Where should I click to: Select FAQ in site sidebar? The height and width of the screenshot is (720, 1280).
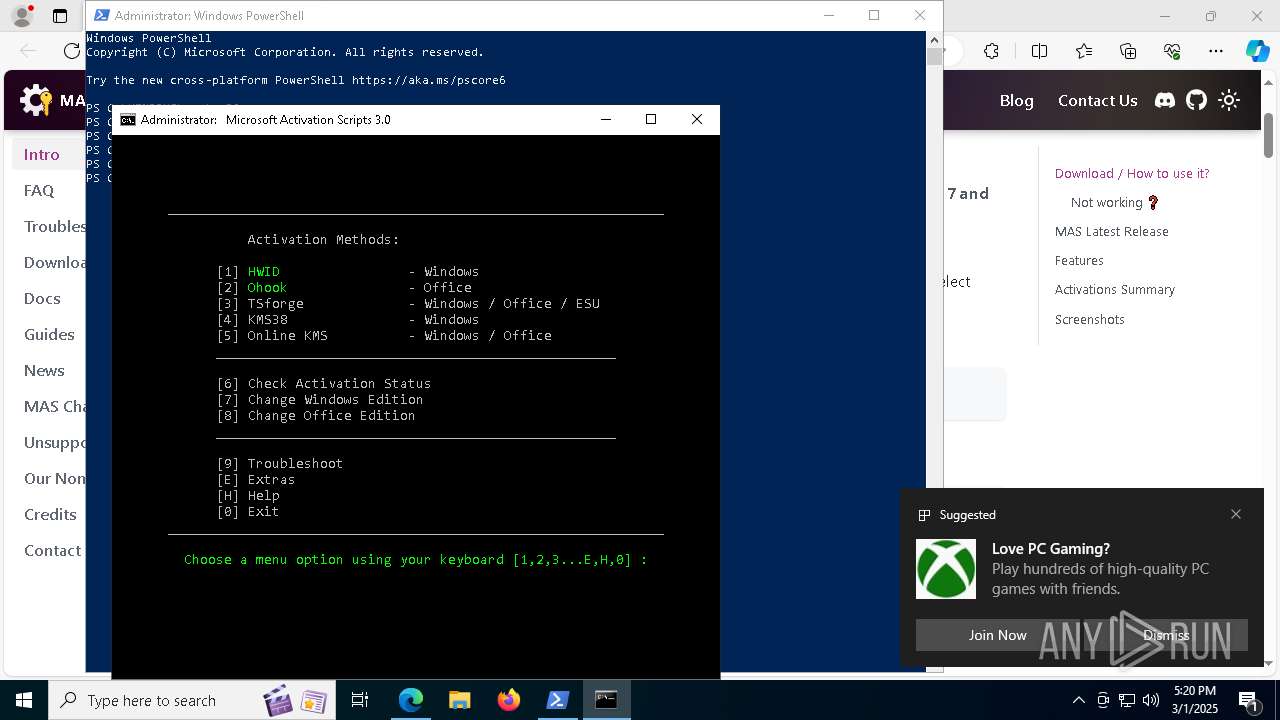(x=39, y=190)
